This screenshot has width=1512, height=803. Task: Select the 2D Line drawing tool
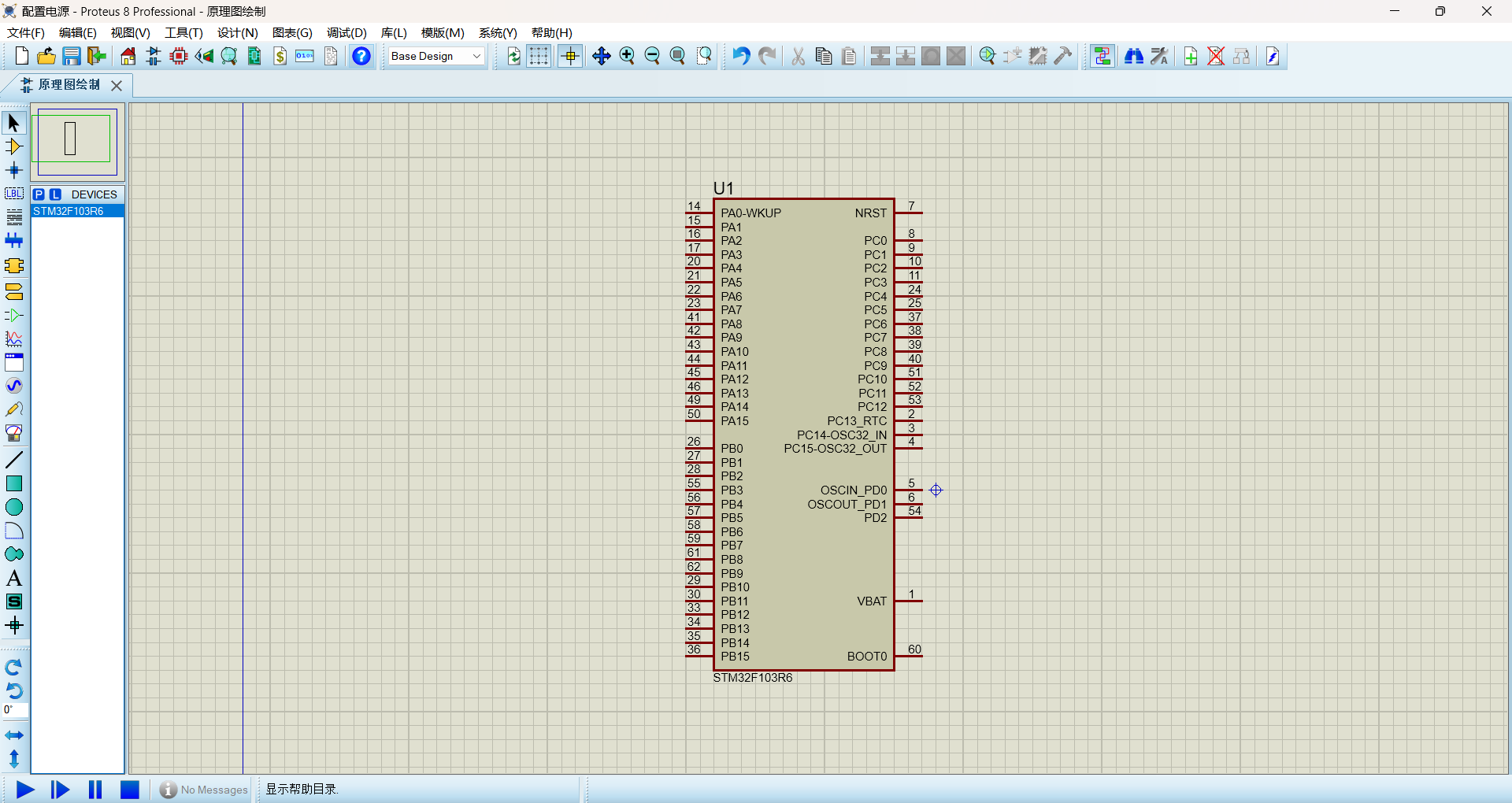pyautogui.click(x=14, y=460)
